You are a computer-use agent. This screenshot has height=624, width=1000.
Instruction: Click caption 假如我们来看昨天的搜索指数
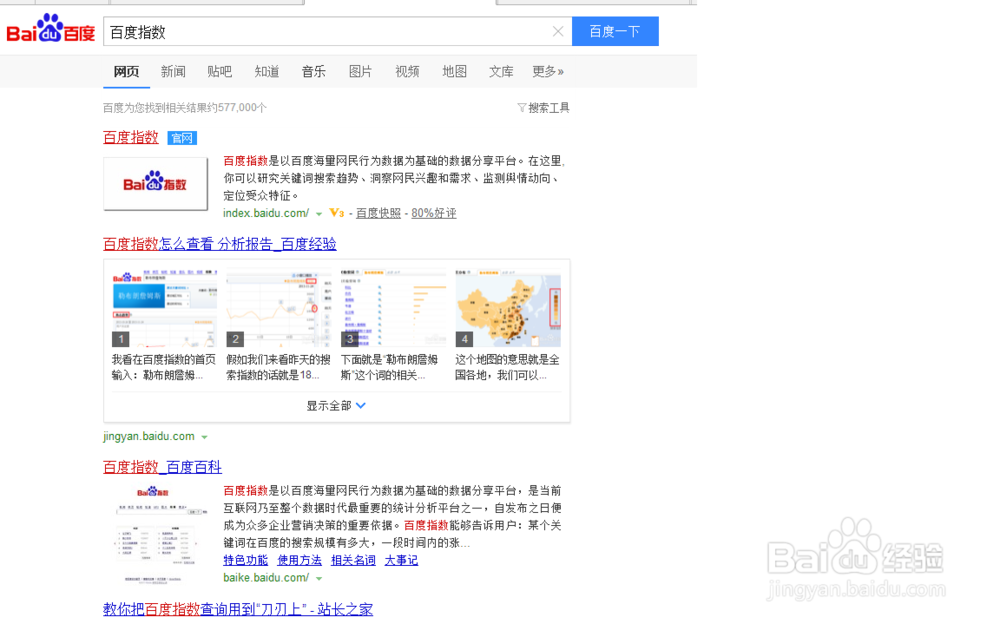tap(279, 368)
